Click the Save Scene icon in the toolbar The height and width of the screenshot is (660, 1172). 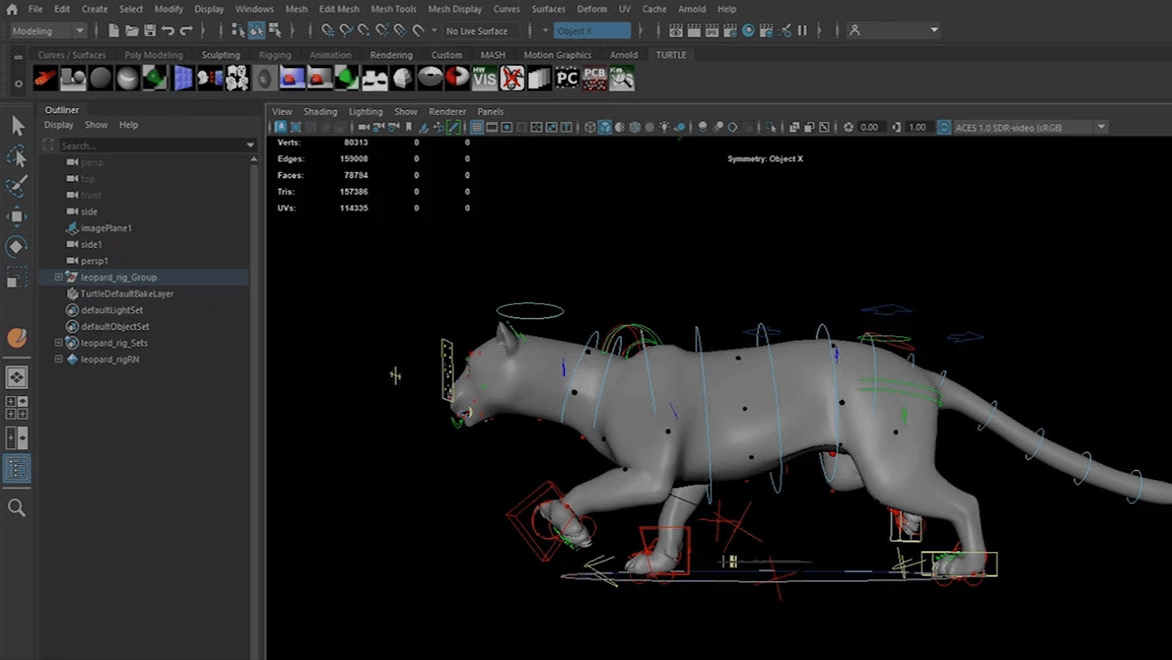[151, 31]
